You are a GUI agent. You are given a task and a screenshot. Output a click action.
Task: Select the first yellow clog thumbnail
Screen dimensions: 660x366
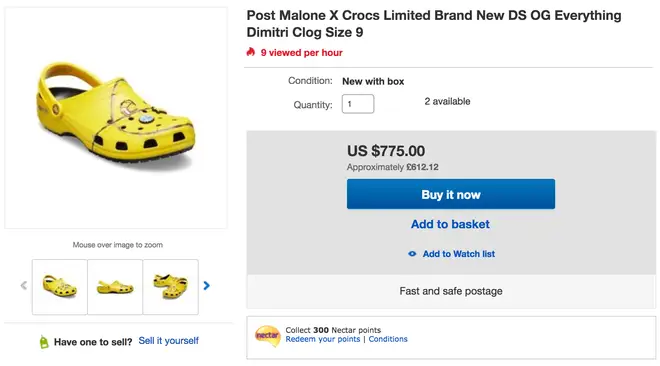[60, 287]
